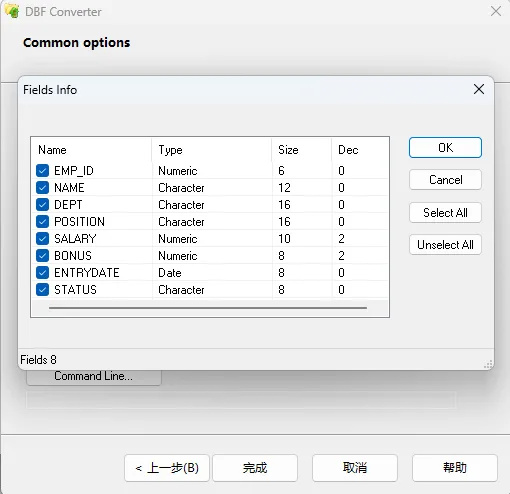Click size value 12 of NAME
510x494 pixels.
(x=284, y=188)
